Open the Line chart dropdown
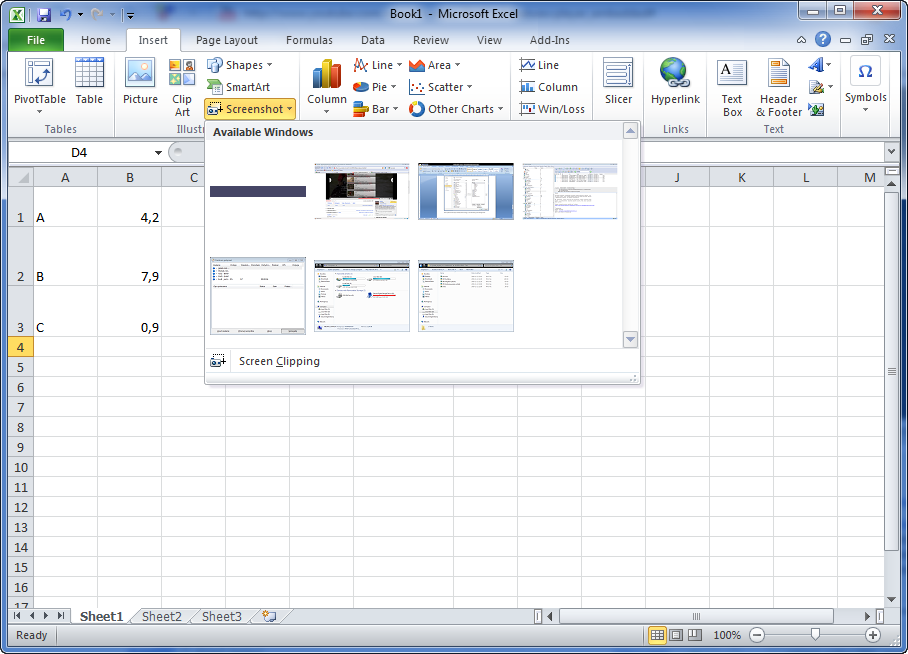Image resolution: width=908 pixels, height=654 pixels. (x=378, y=65)
